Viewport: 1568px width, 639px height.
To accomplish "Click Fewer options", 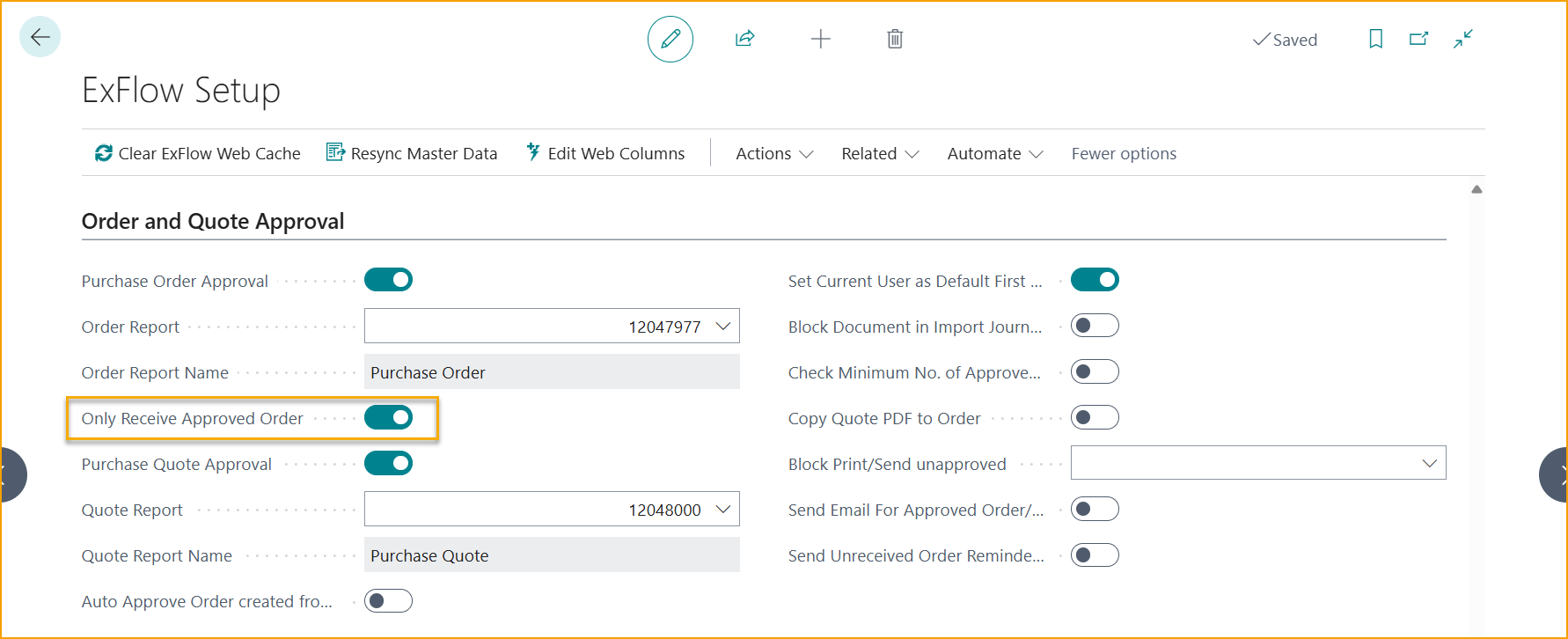I will click(x=1124, y=153).
